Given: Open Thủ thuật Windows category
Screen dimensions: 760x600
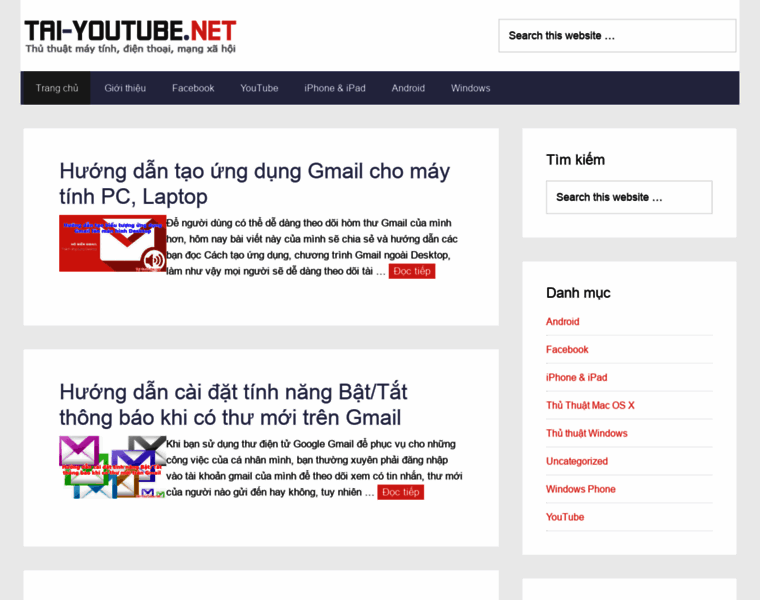Looking at the screenshot, I should (x=586, y=433).
